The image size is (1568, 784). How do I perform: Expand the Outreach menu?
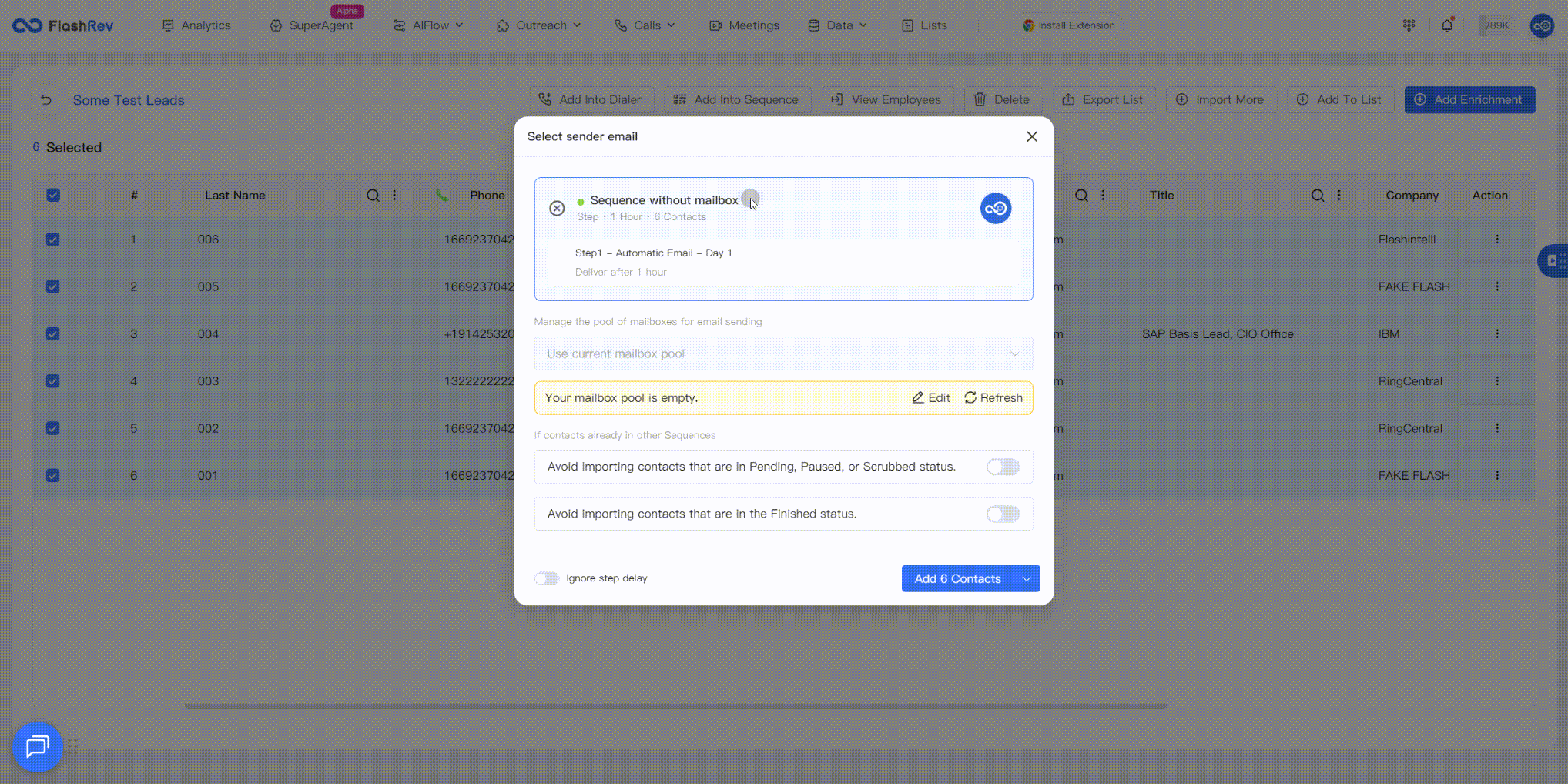[539, 25]
